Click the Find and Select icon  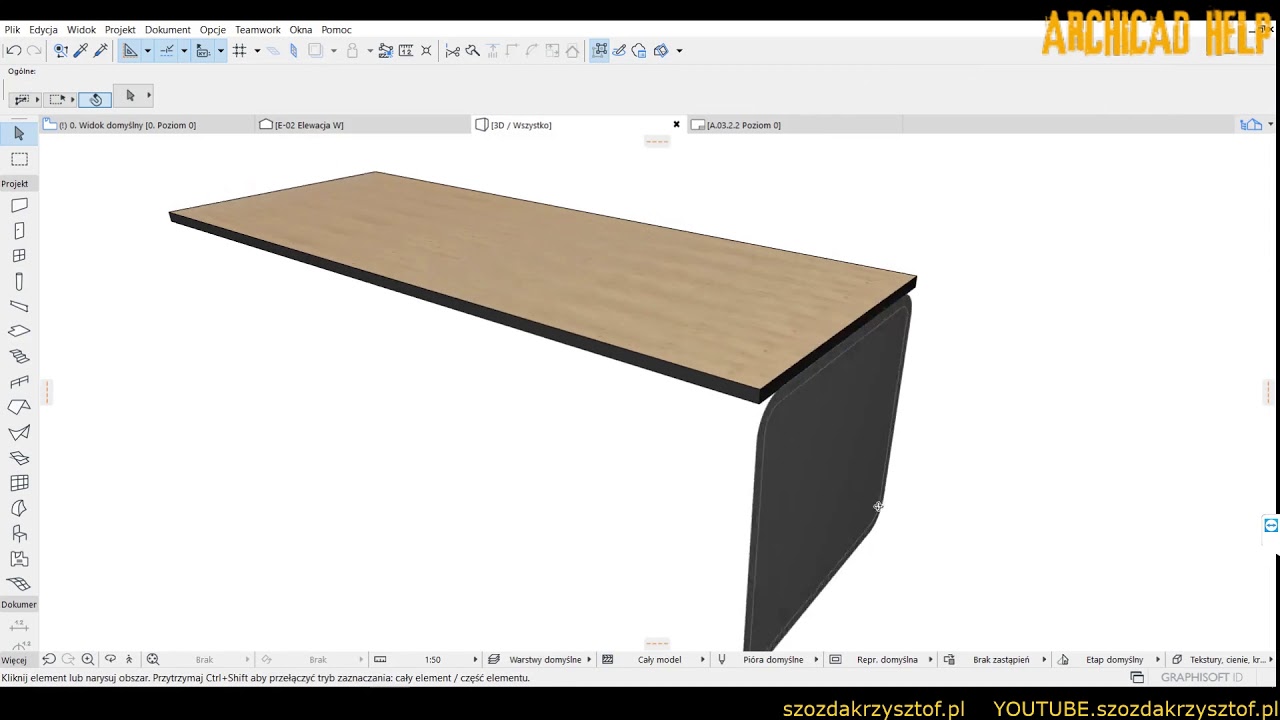click(x=61, y=50)
